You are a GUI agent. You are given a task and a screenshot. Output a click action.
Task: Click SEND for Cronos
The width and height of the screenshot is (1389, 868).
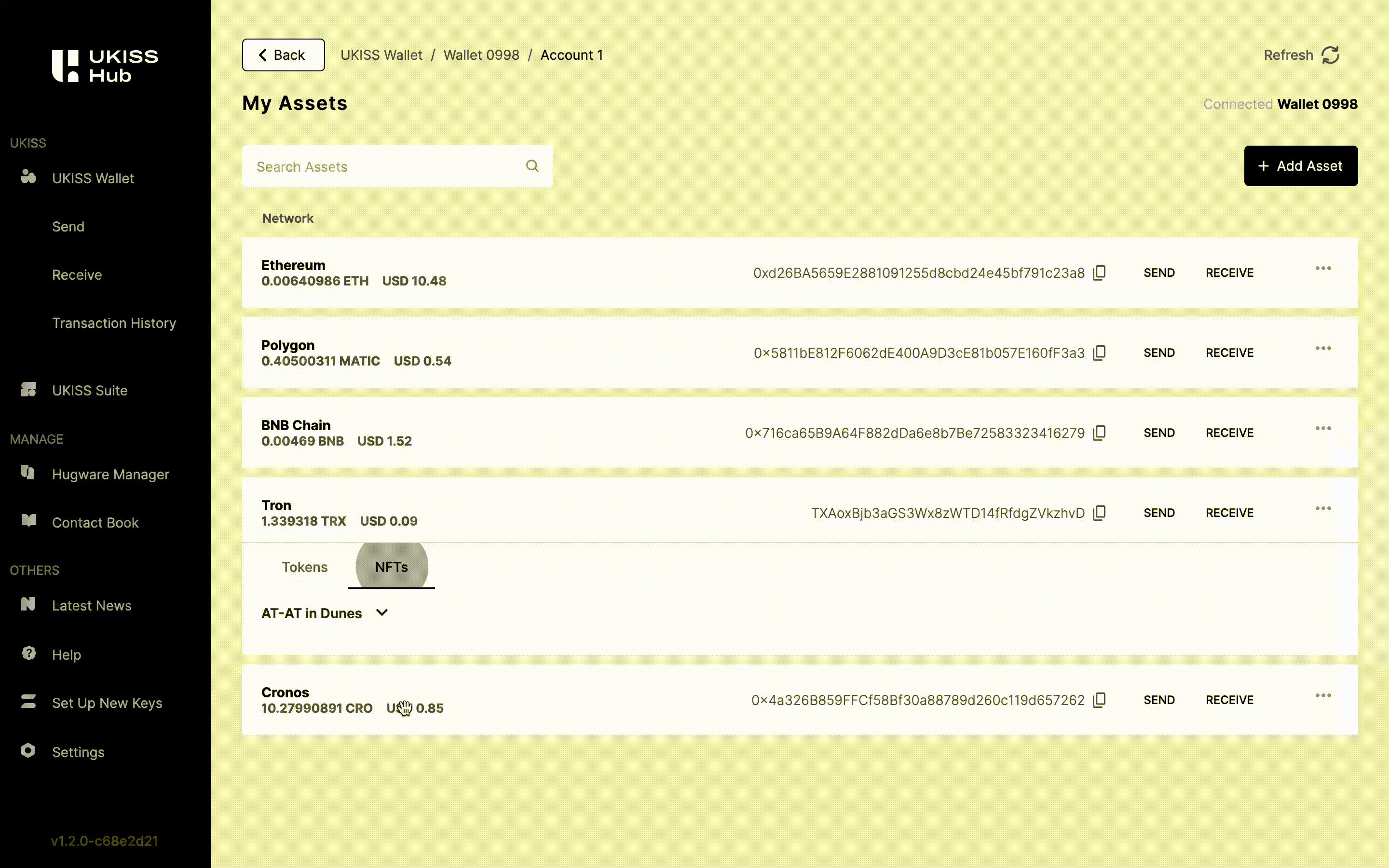point(1159,700)
